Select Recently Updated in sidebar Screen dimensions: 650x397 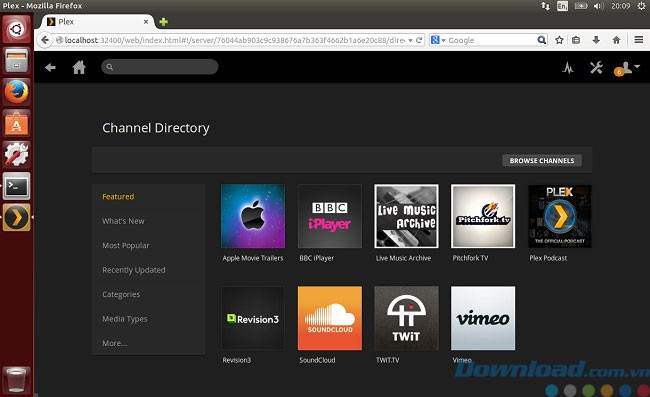point(133,270)
